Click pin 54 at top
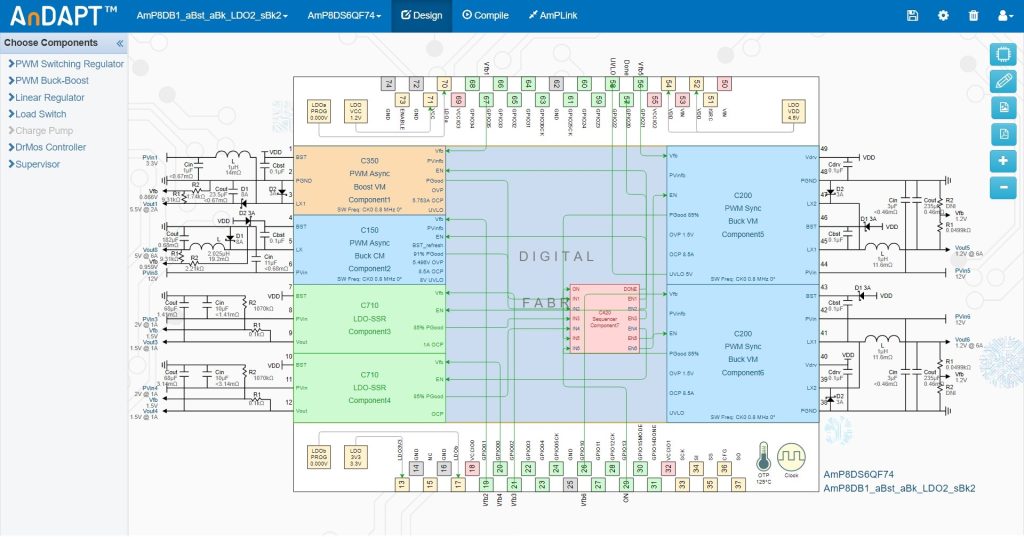This screenshot has height=537, width=1024. tap(667, 84)
